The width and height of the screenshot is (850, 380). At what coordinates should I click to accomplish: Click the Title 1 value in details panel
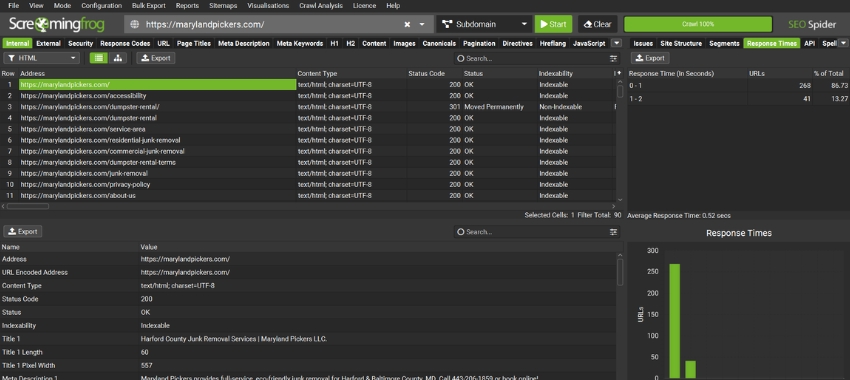coord(234,339)
